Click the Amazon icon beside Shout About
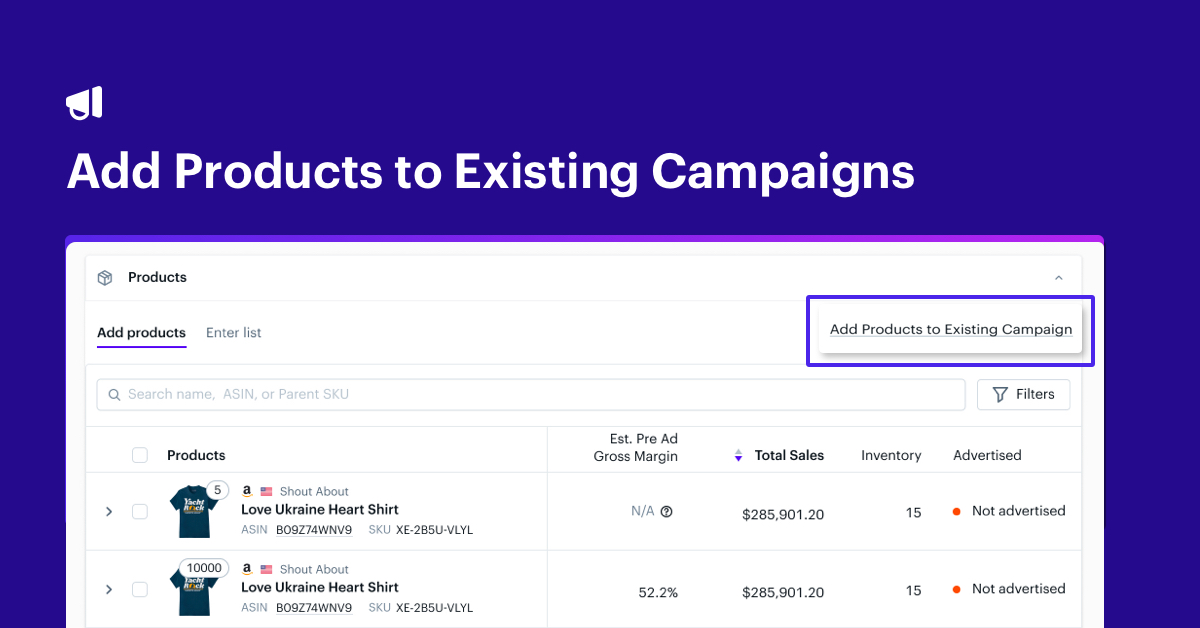The width and height of the screenshot is (1200, 628). (246, 491)
